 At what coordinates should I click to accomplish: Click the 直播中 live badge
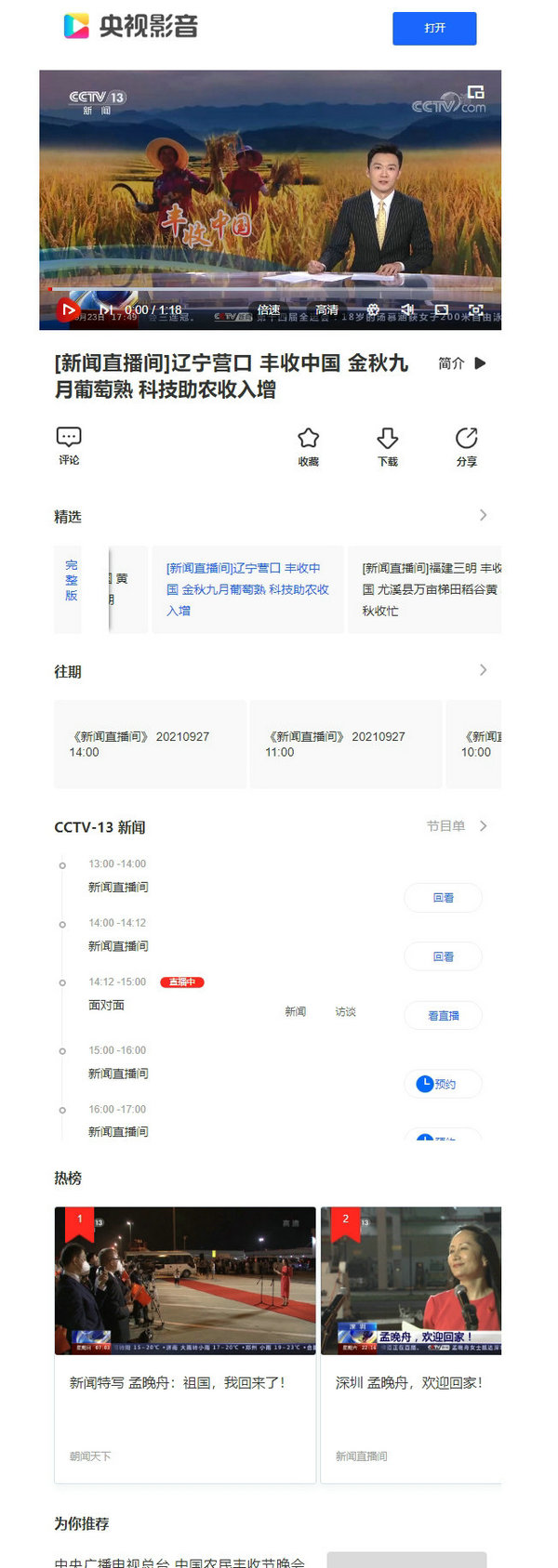182,982
